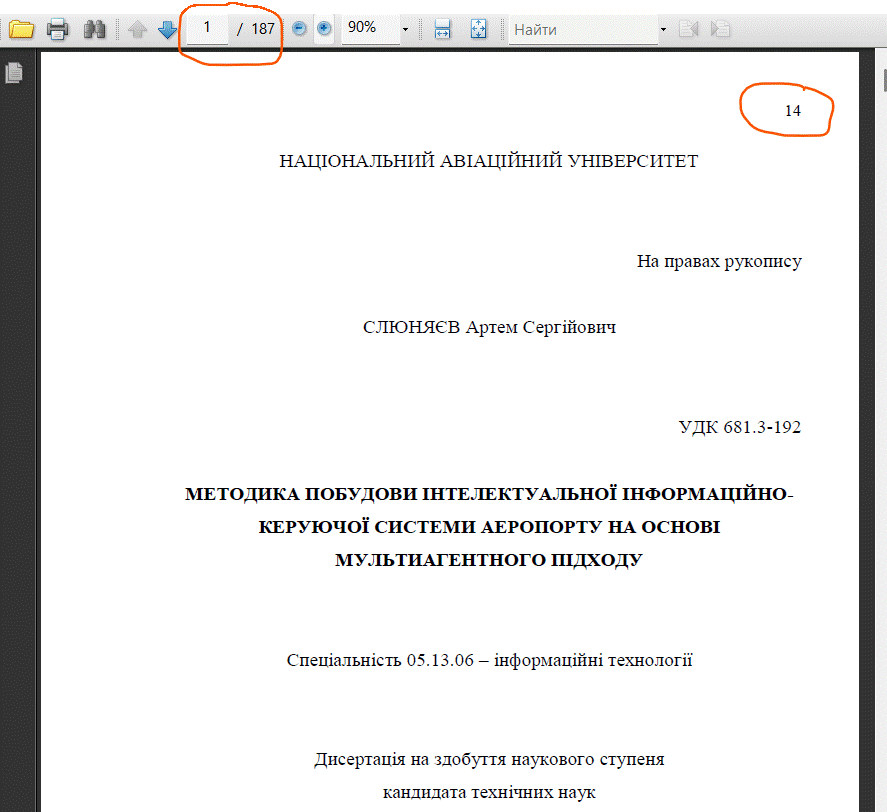Open the Найти search options dropdown

pos(663,29)
